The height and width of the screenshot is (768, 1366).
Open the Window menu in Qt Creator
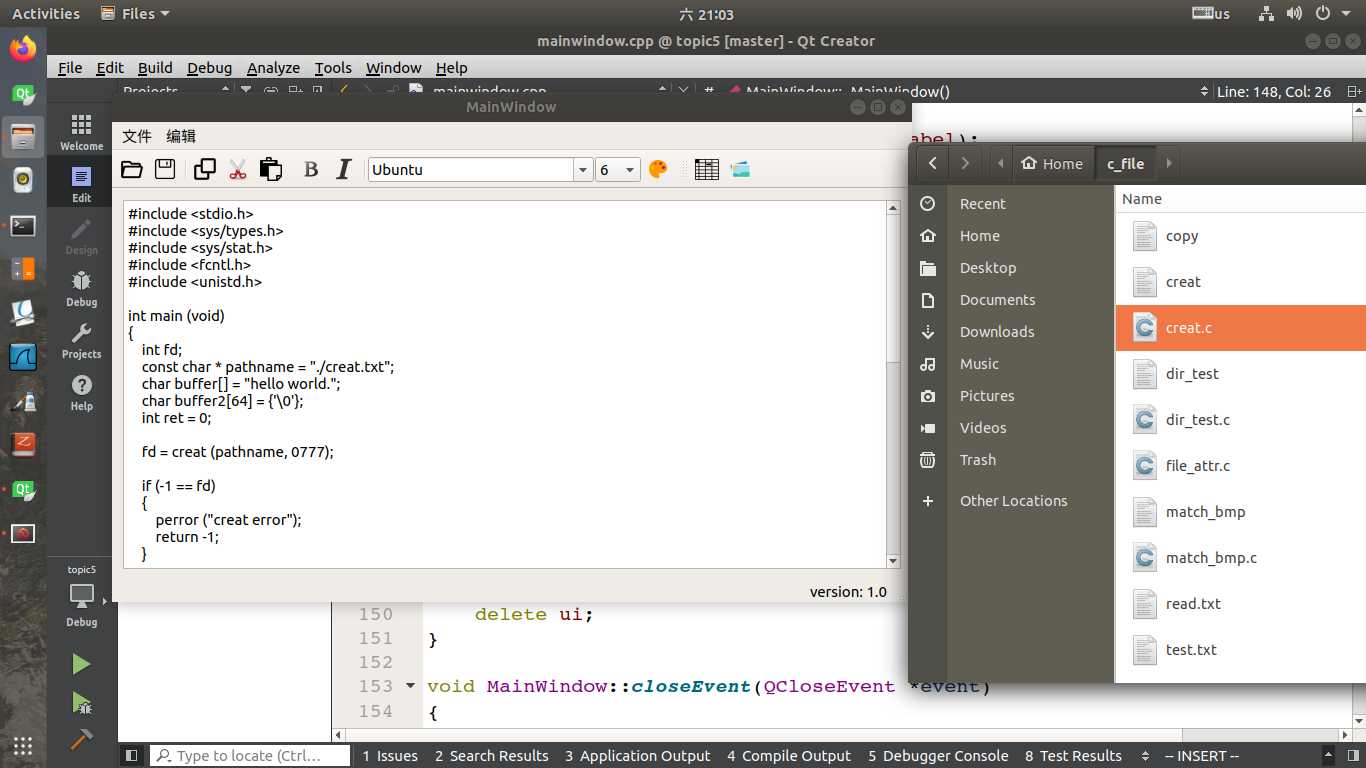click(x=393, y=68)
